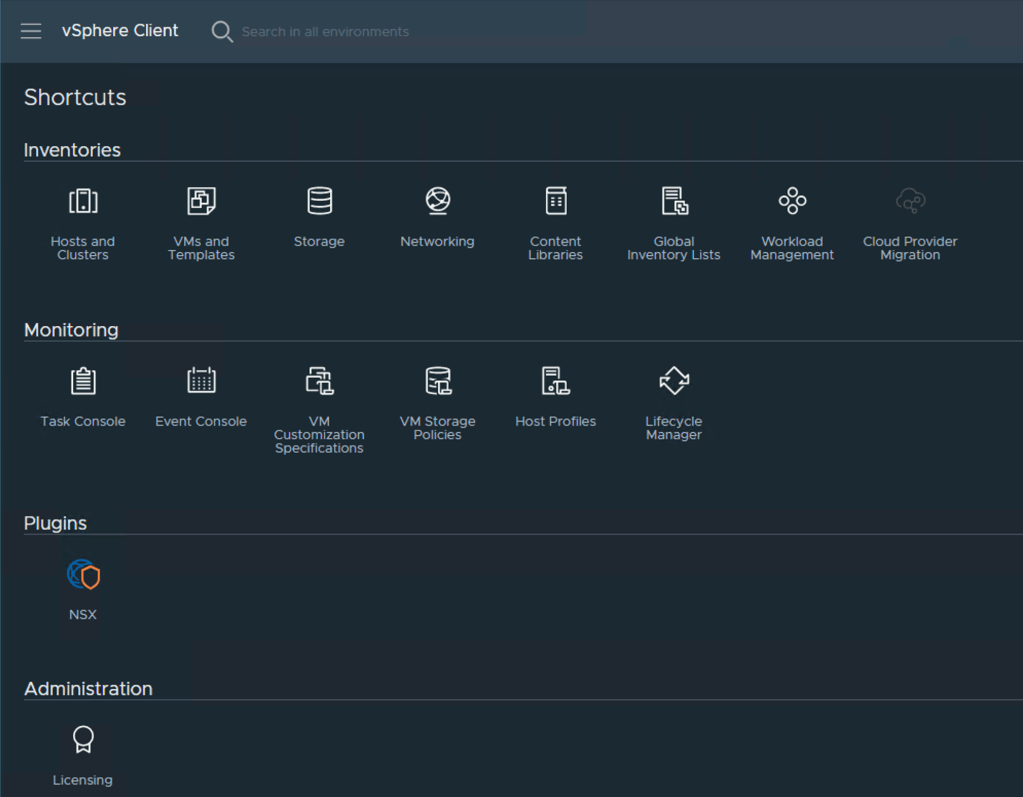Open the Networking inventory icon

click(x=437, y=202)
